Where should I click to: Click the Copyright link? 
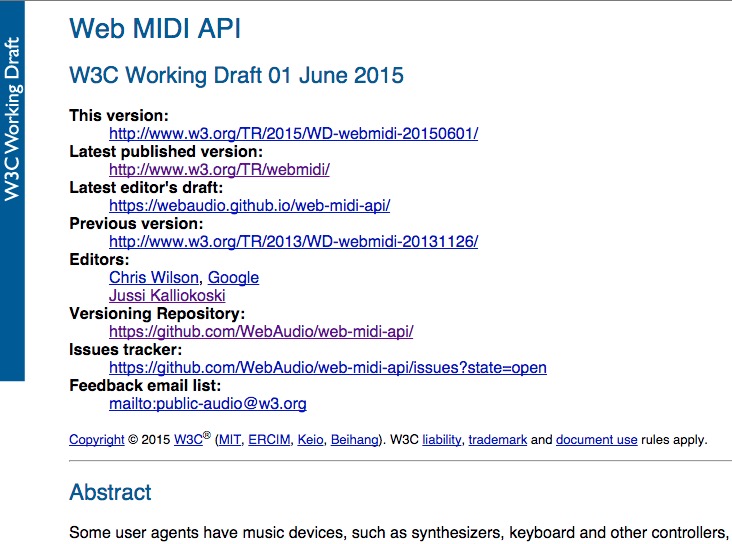tap(97, 440)
